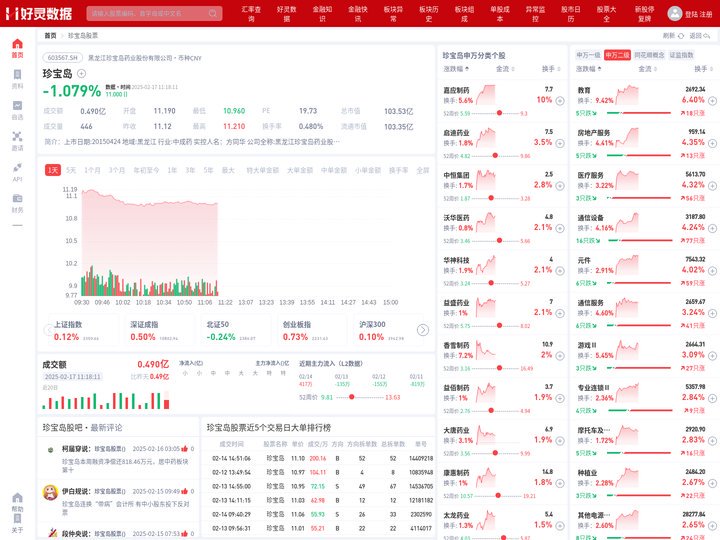
Task: Open the 邀请 icon in the left sidebar
Action: pos(17,136)
